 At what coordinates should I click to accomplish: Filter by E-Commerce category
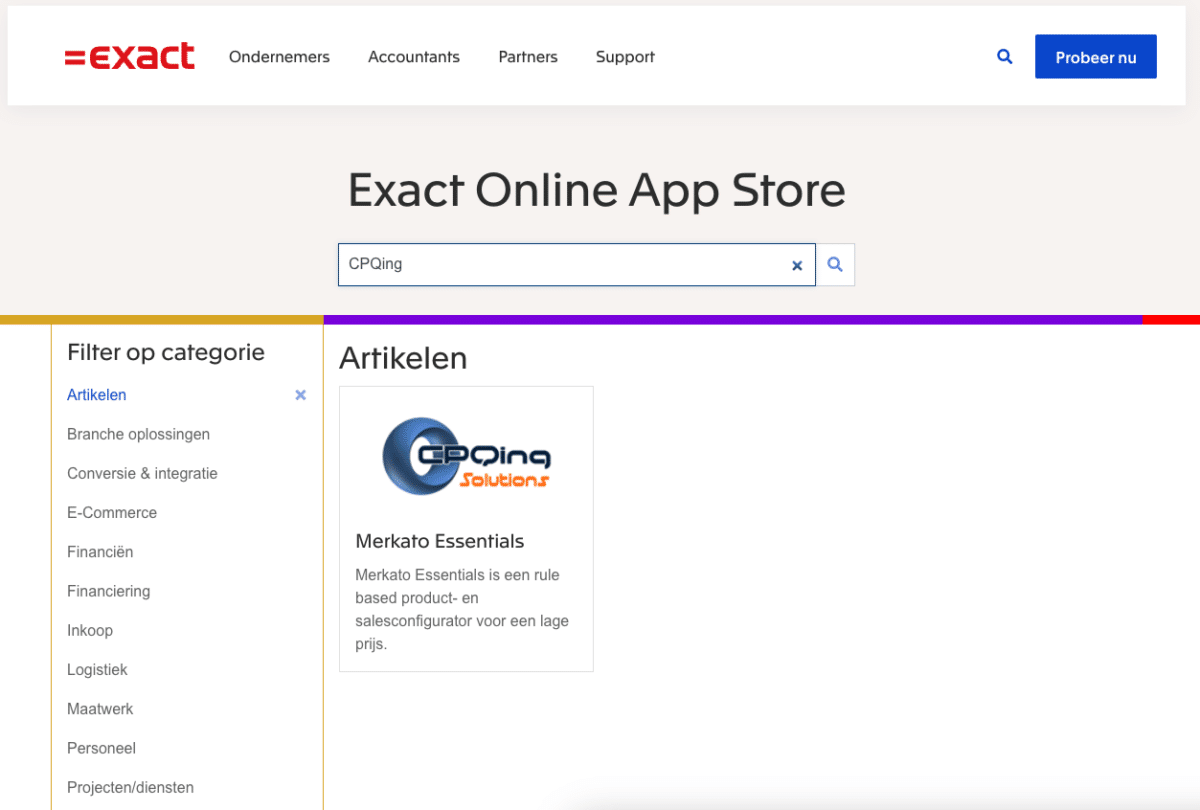coord(112,512)
